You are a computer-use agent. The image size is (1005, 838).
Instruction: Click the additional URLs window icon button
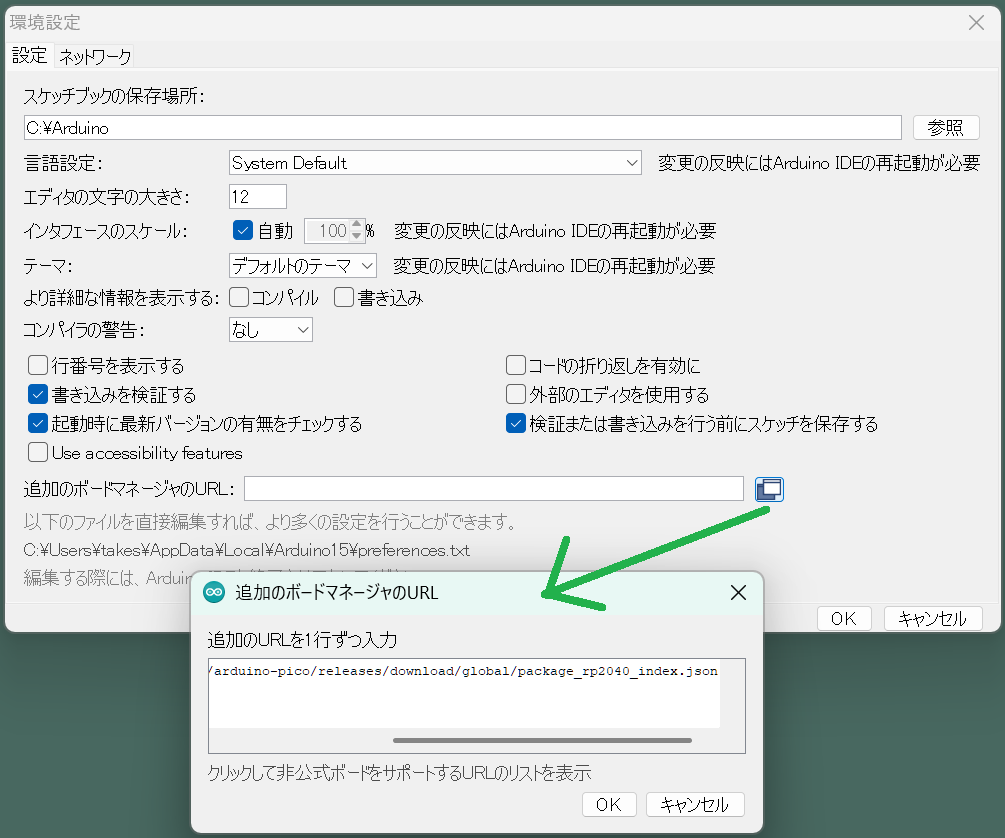pyautogui.click(x=769, y=489)
